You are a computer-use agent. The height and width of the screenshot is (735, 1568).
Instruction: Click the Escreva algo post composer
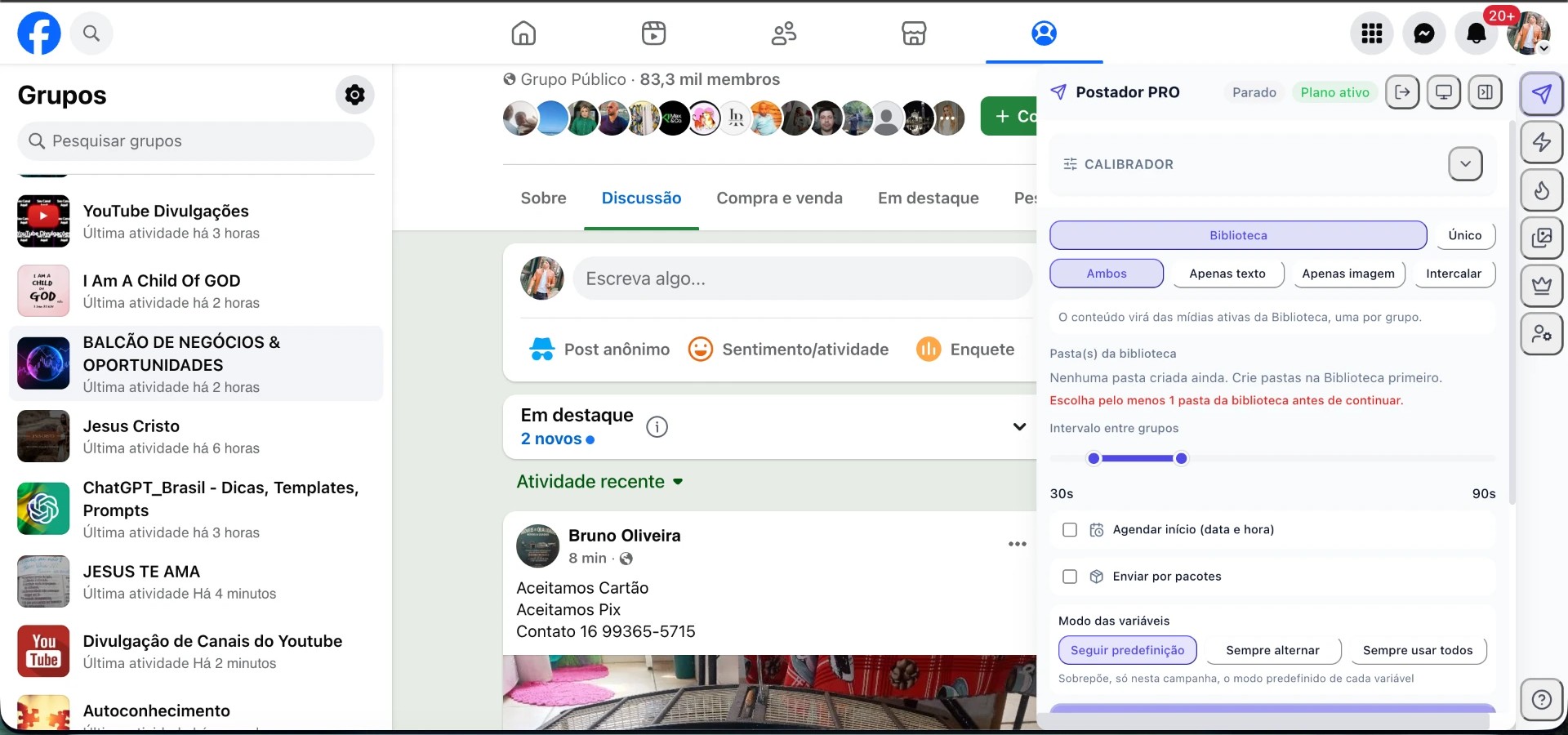click(803, 279)
